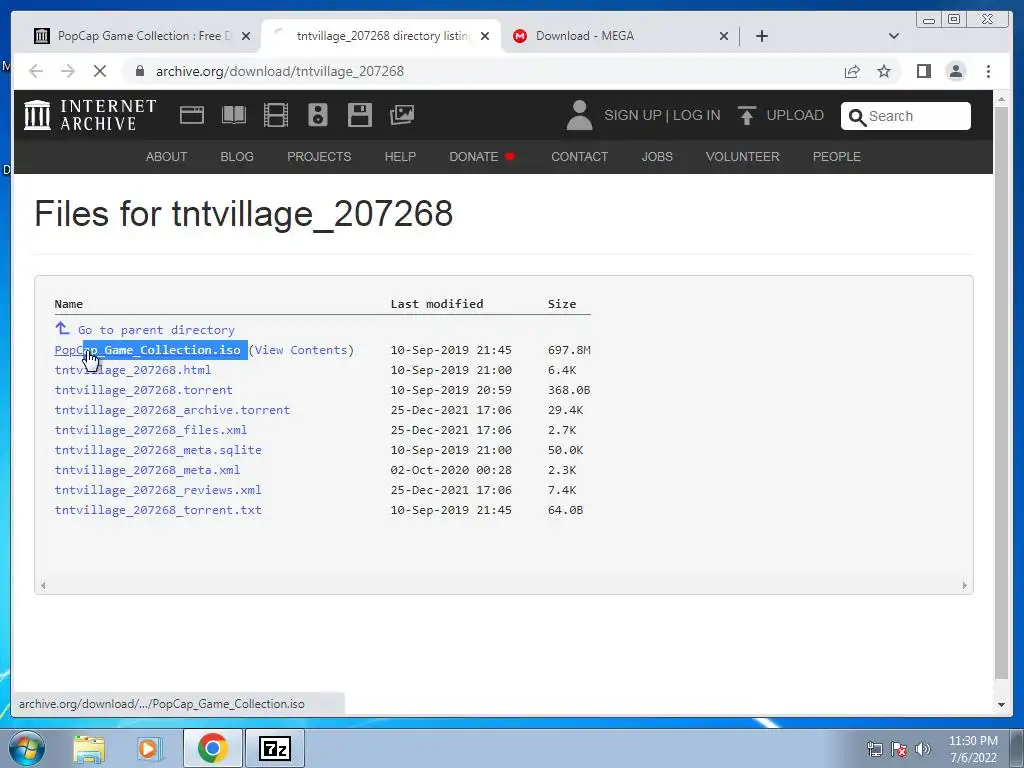The width and height of the screenshot is (1024, 768).
Task: Switch to Download - MEGA tab
Action: (x=619, y=36)
